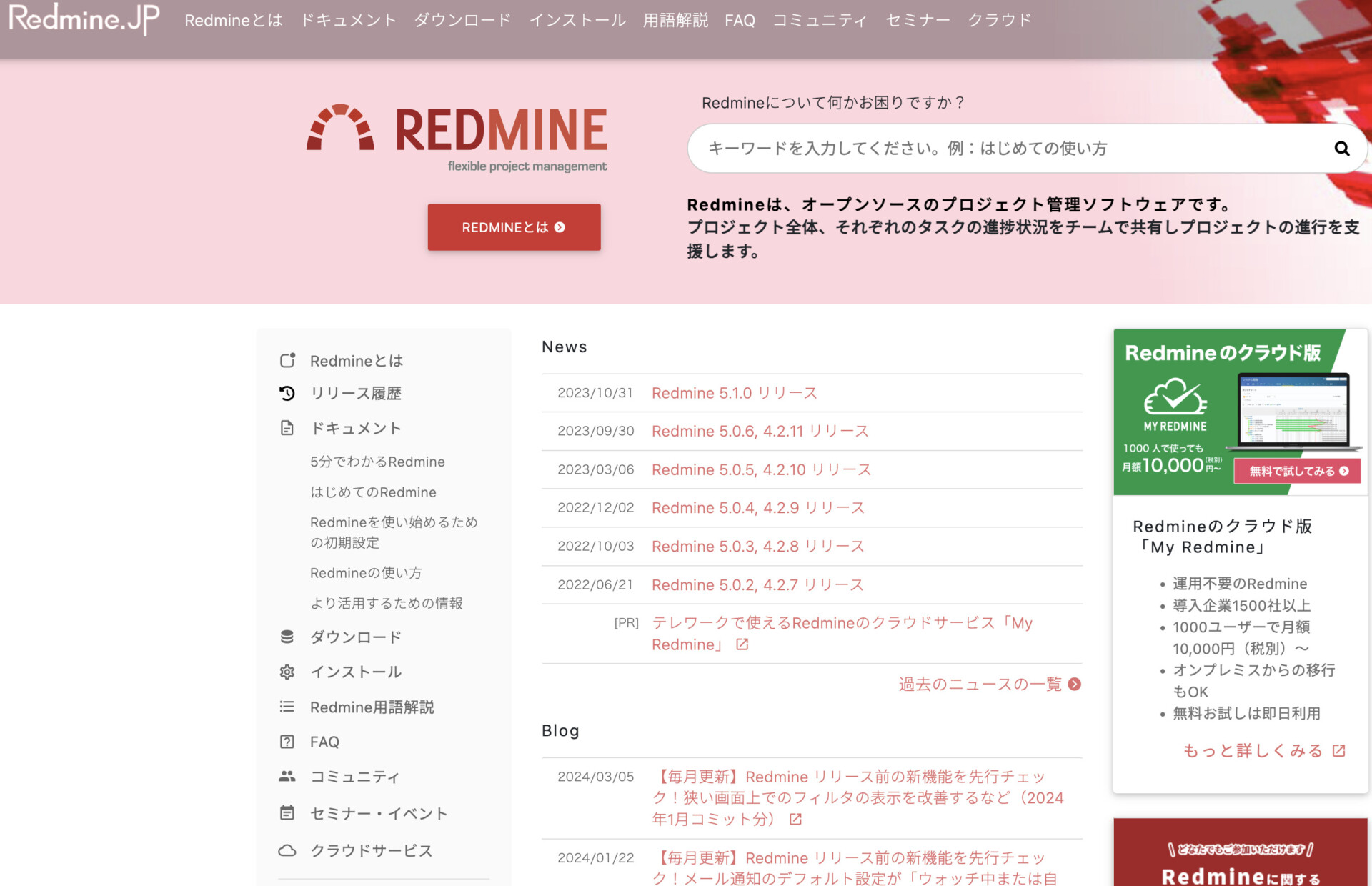Open Redmine 5.0.6, 4.2.11 リリース link
Image resolution: width=1372 pixels, height=886 pixels.
pos(760,431)
